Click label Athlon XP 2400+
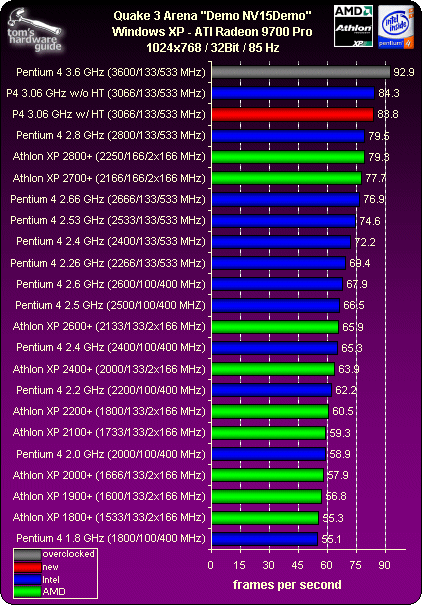Image resolution: width=423 pixels, height=606 pixels. coord(109,369)
